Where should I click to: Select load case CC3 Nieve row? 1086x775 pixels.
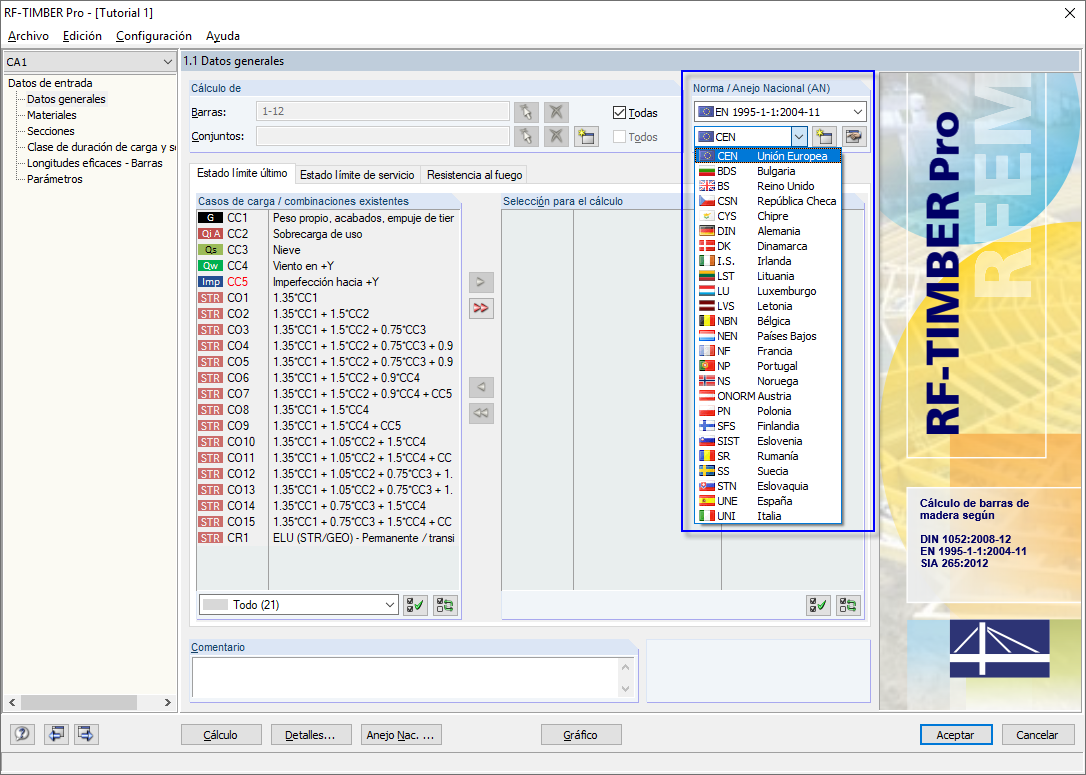[x=328, y=250]
